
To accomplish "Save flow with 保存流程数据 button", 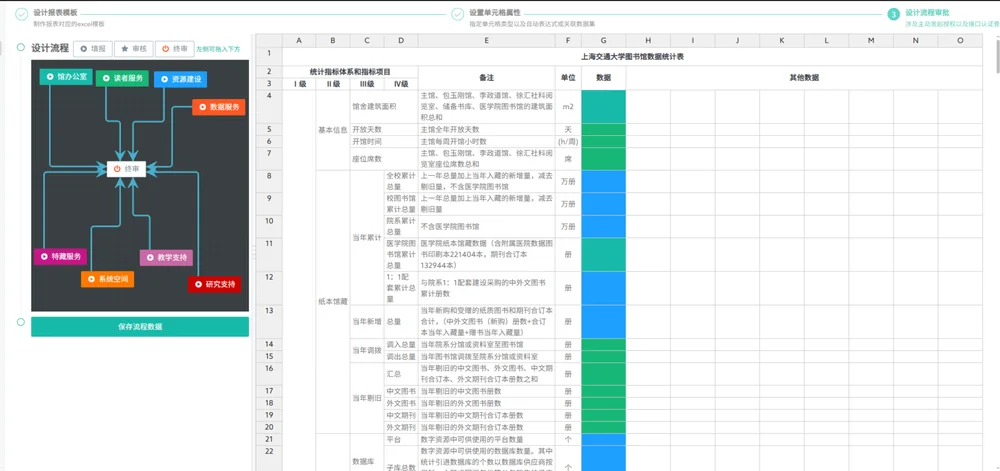I will tap(140, 326).
